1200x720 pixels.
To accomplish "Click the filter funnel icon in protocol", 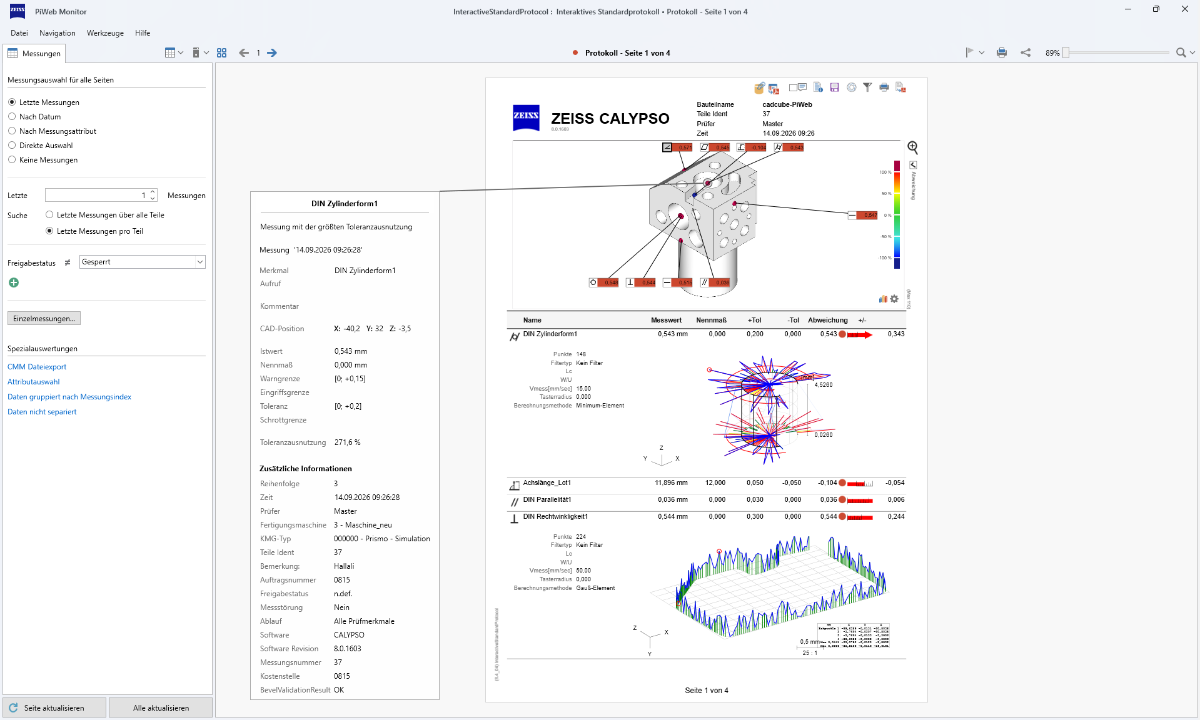I will (x=868, y=88).
